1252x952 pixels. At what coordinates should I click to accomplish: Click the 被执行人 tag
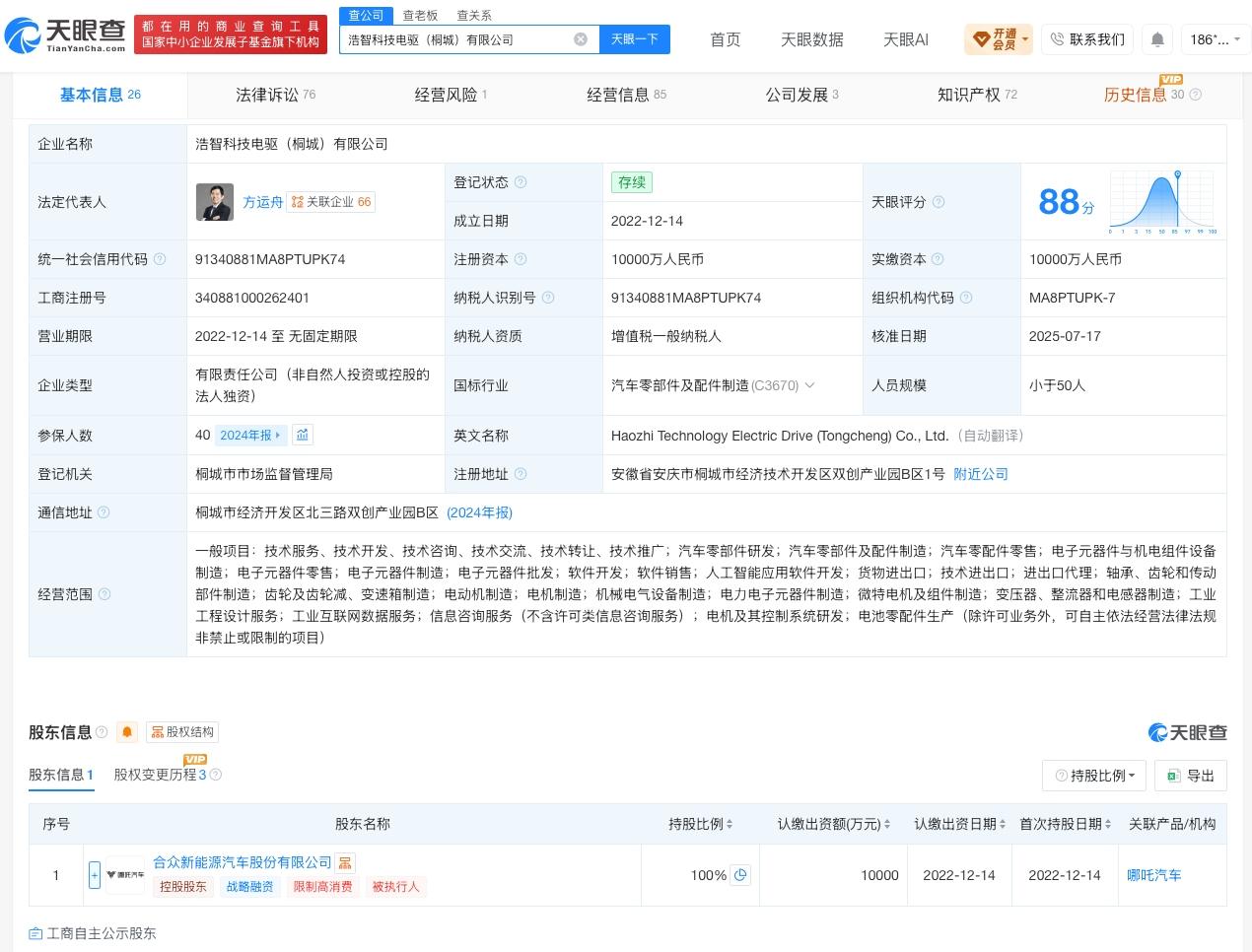tap(395, 887)
